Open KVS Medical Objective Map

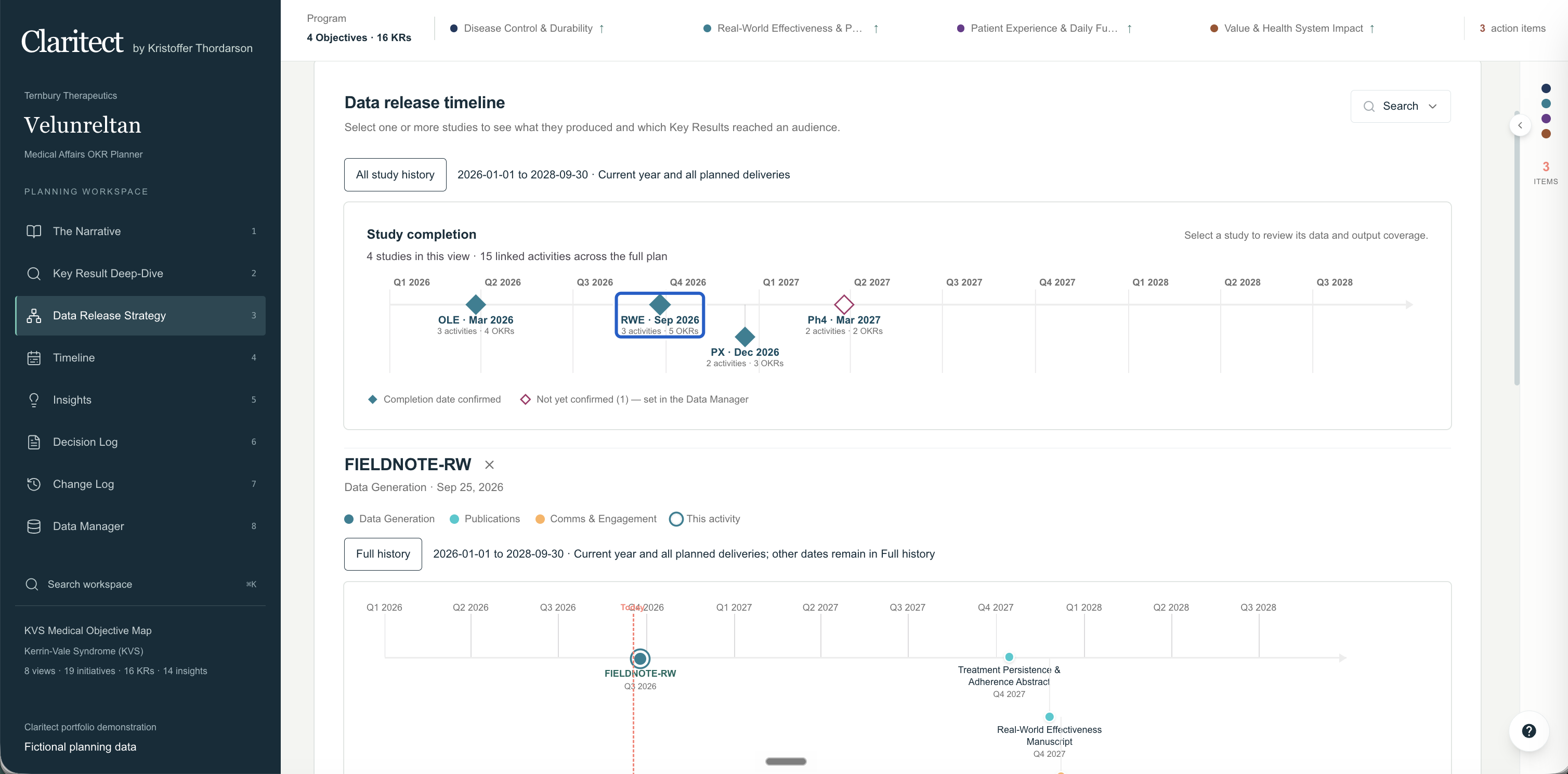pos(88,631)
